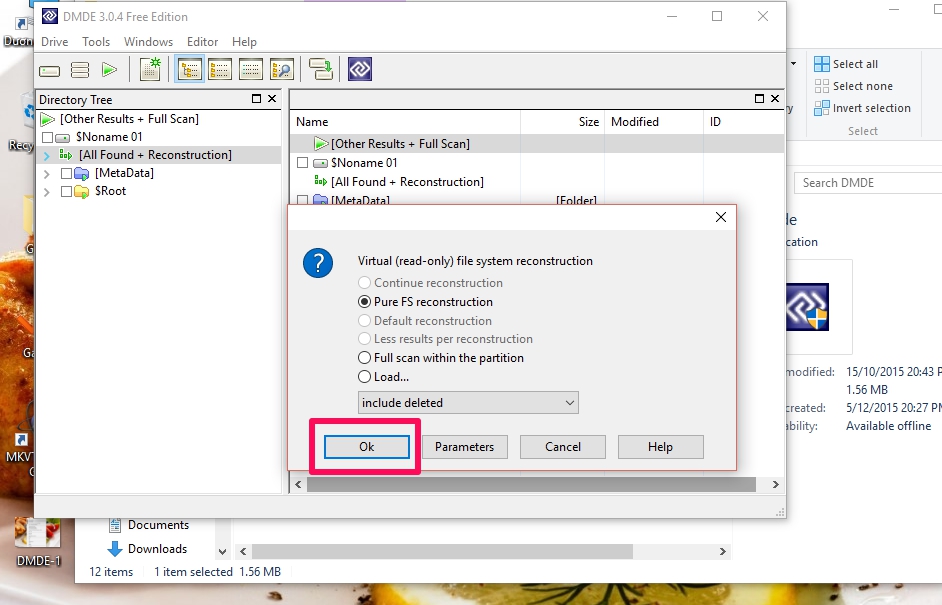Maximize the file list panel

point(759,99)
